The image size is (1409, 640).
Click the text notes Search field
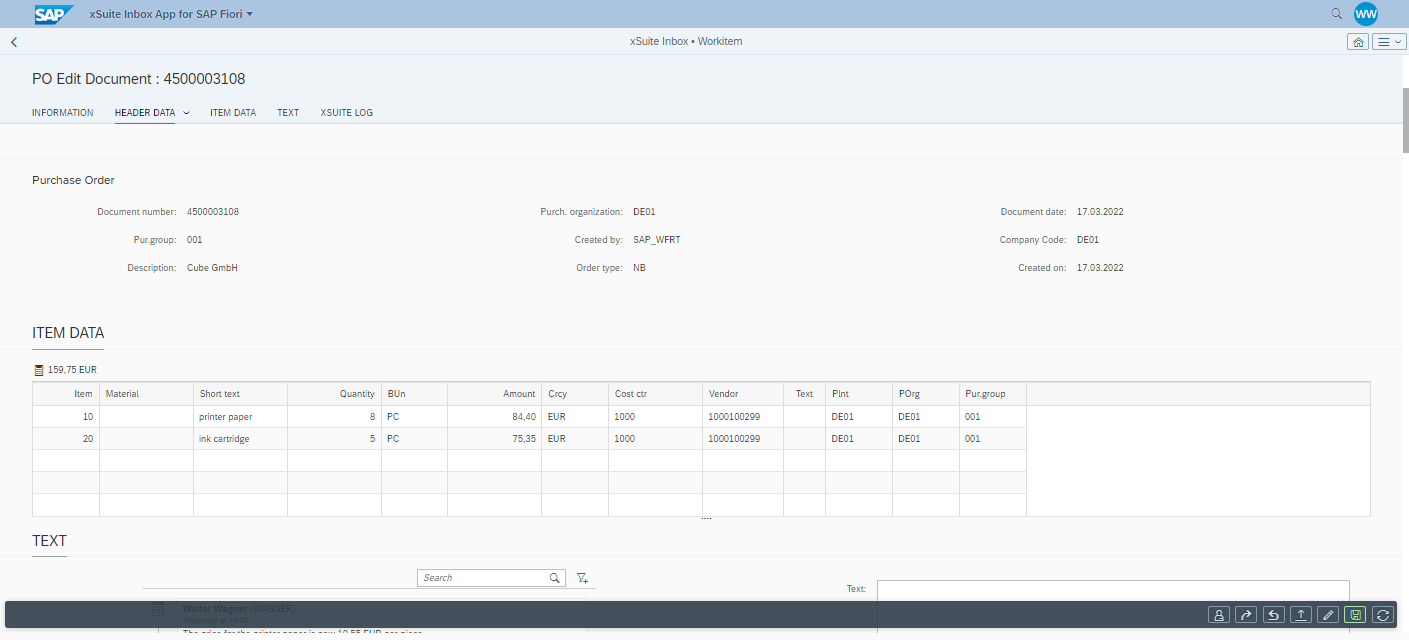click(483, 578)
